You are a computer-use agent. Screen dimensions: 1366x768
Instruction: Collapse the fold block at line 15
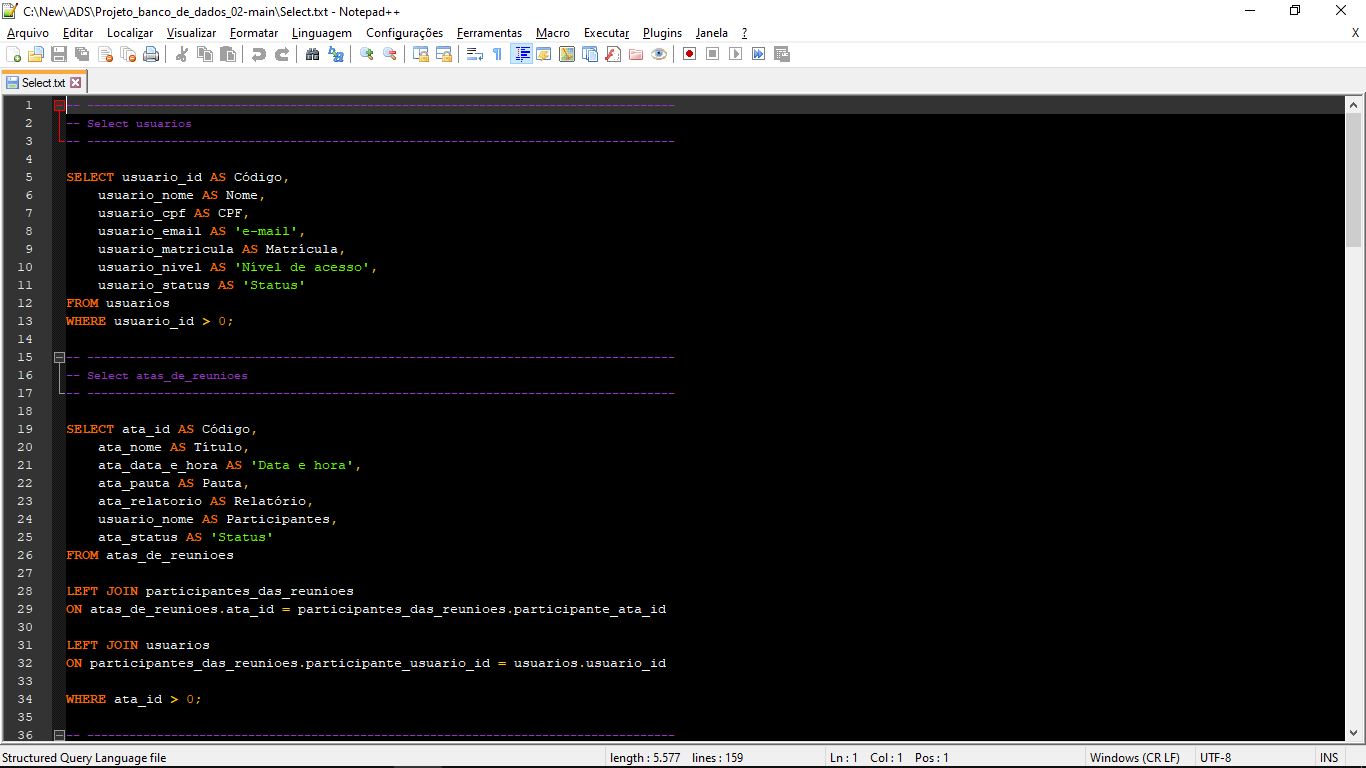tap(59, 357)
